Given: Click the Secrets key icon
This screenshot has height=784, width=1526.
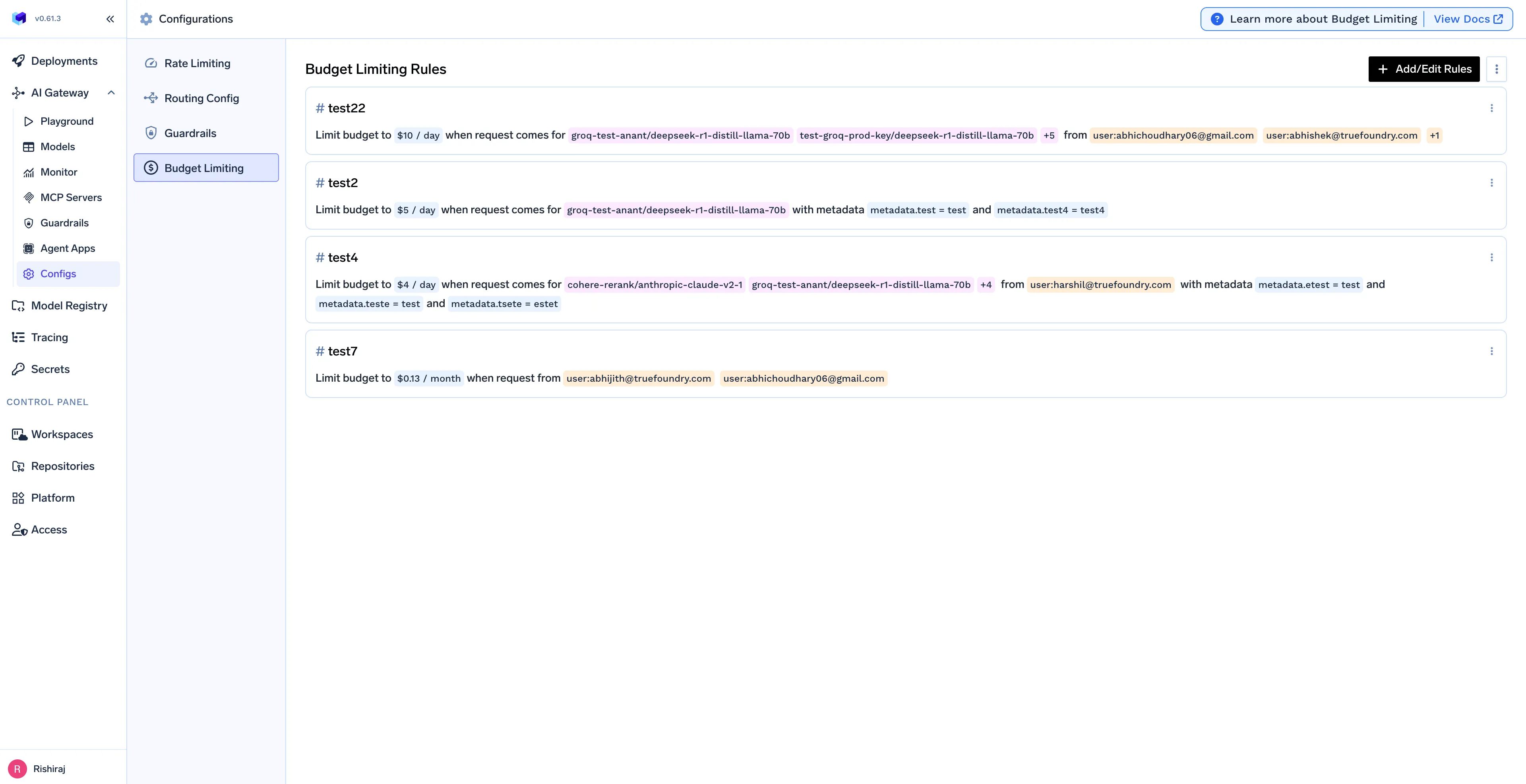Looking at the screenshot, I should [18, 369].
